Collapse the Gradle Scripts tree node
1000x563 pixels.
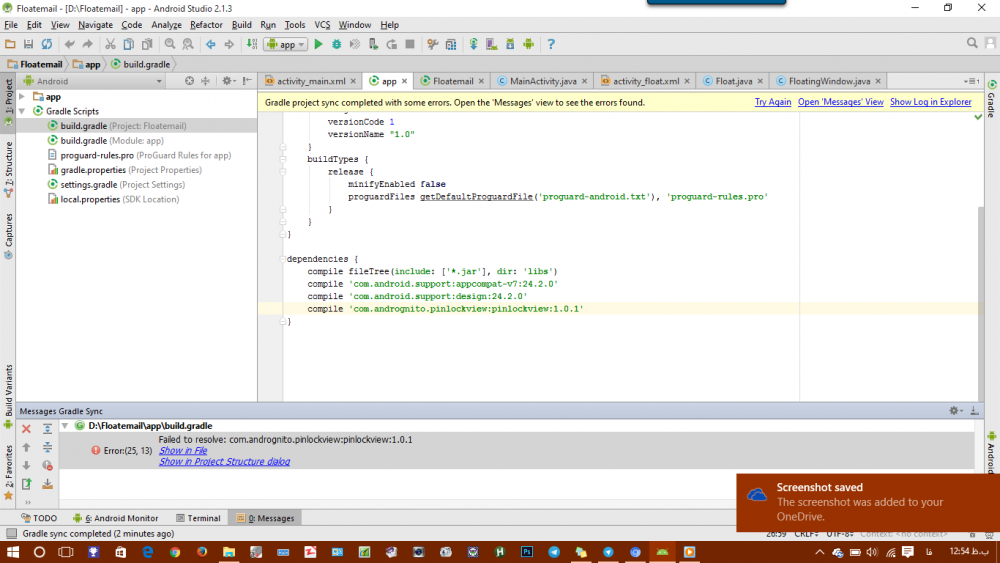click(x=23, y=111)
